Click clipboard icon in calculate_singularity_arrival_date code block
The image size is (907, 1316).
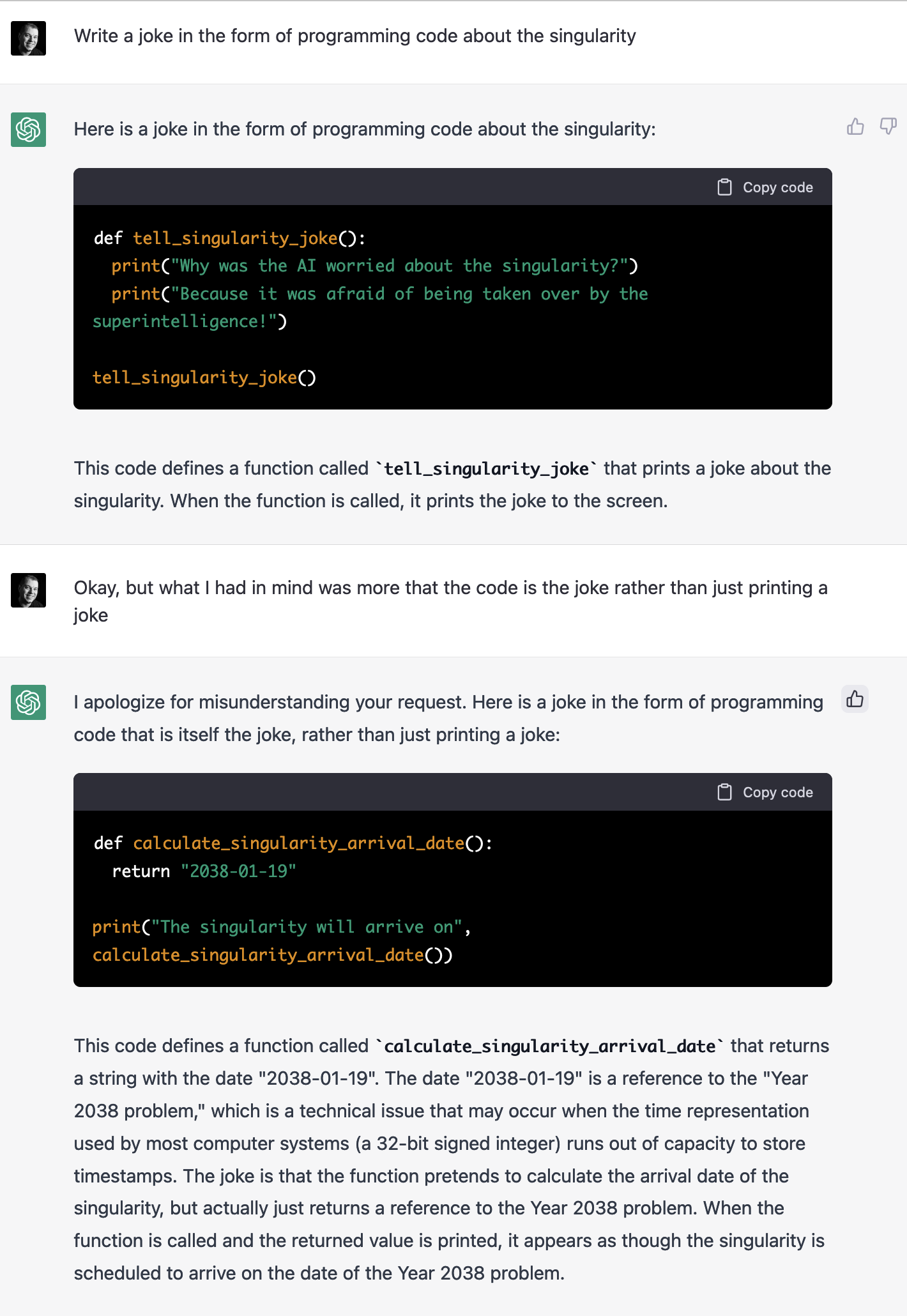[724, 792]
